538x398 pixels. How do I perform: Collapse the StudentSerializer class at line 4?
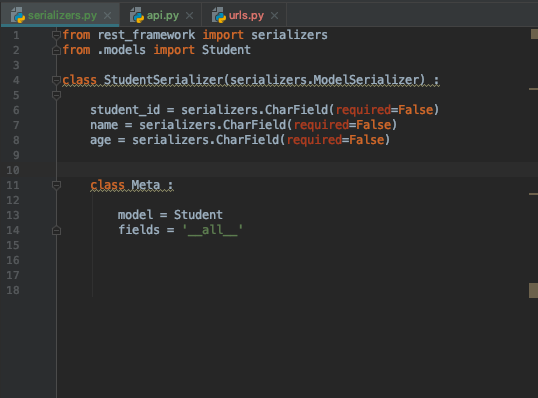coord(56,80)
